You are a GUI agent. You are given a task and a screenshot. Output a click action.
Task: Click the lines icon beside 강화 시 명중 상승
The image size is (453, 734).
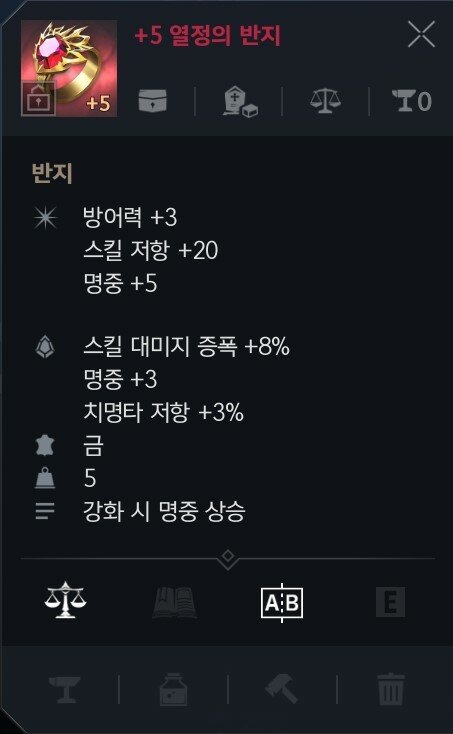click(45, 511)
